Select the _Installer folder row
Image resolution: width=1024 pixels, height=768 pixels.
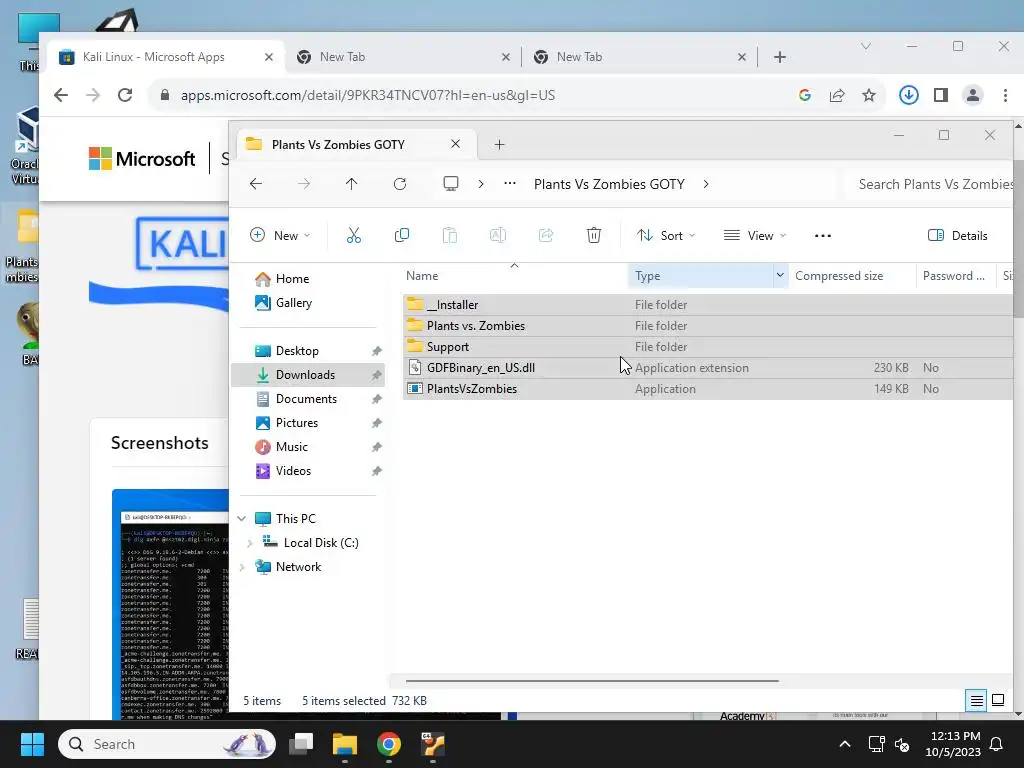coord(708,305)
